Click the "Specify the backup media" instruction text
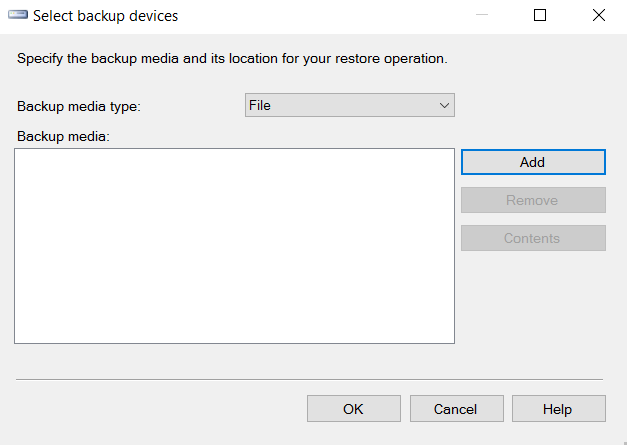This screenshot has width=627, height=445. pyautogui.click(x=232, y=59)
